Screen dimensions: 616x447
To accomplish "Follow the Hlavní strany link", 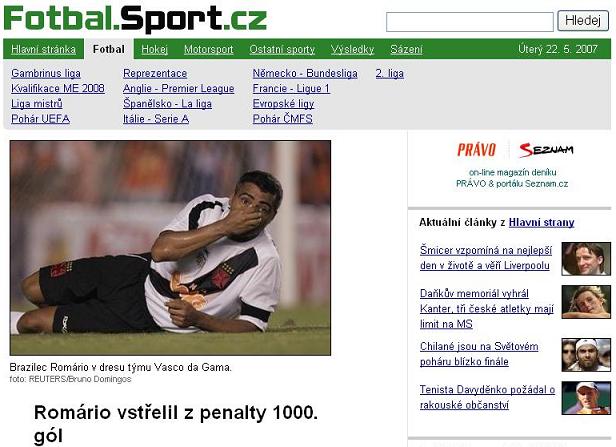I will pyautogui.click(x=541, y=223).
